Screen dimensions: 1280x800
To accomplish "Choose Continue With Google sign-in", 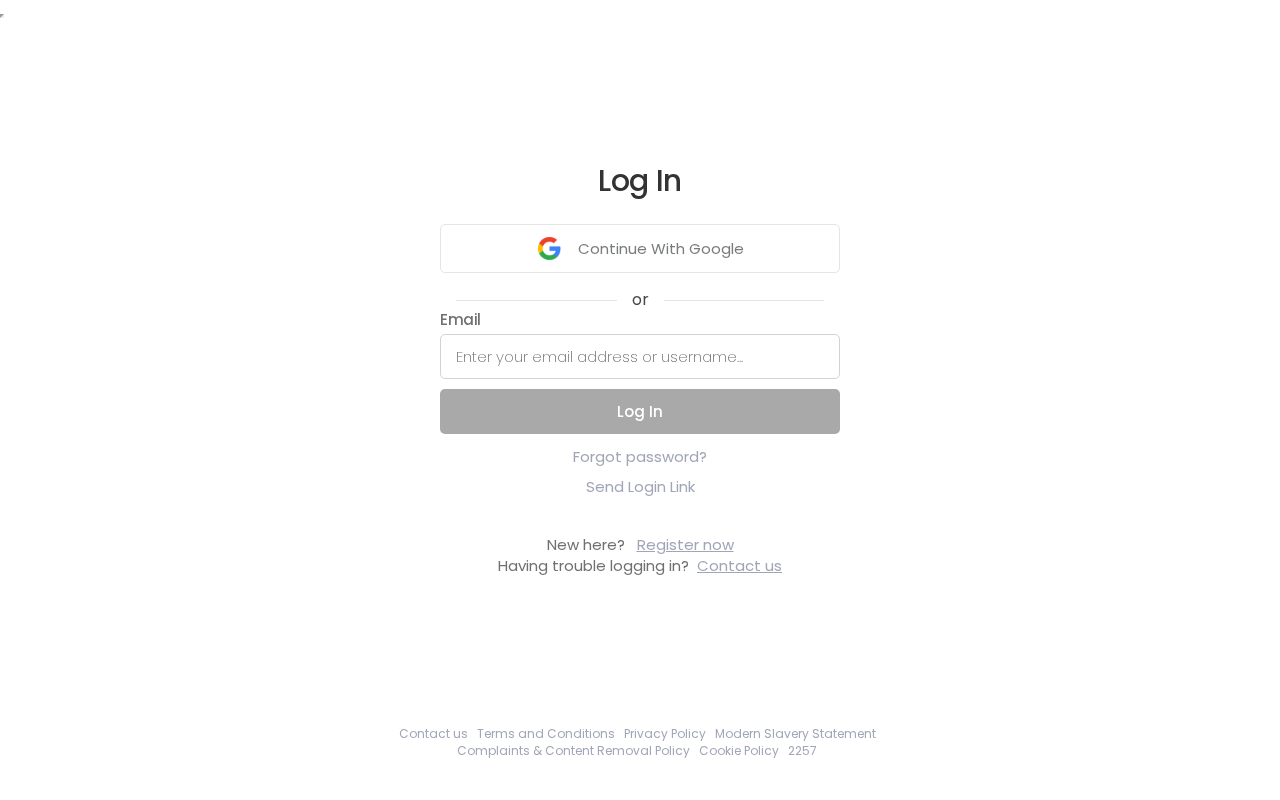I will [640, 249].
